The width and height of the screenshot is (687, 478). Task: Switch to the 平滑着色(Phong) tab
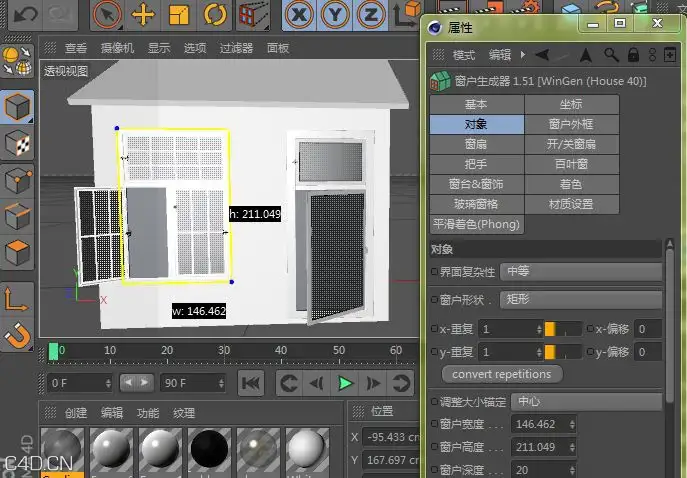pos(476,224)
